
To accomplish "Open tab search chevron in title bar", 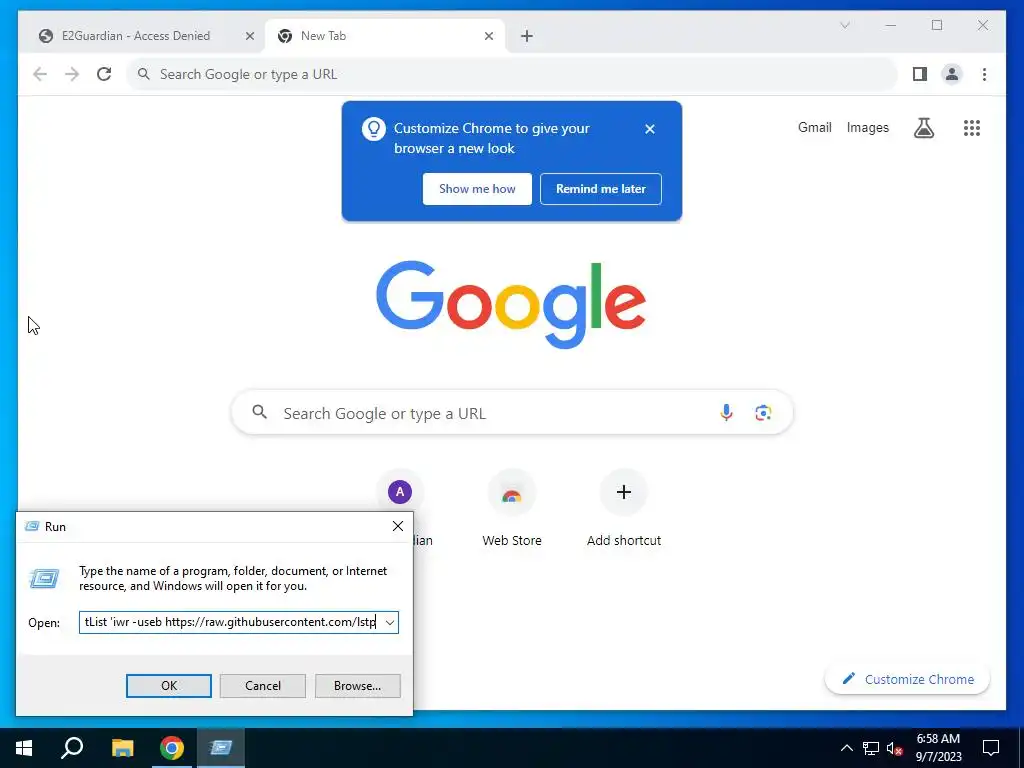I will [844, 25].
